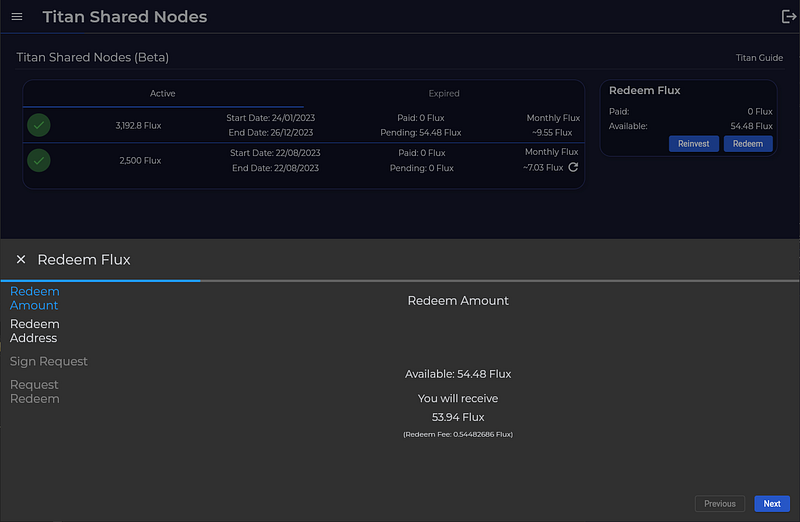Viewport: 800px width, 522px height.
Task: Select the Redeem Amount step
Action: click(35, 298)
